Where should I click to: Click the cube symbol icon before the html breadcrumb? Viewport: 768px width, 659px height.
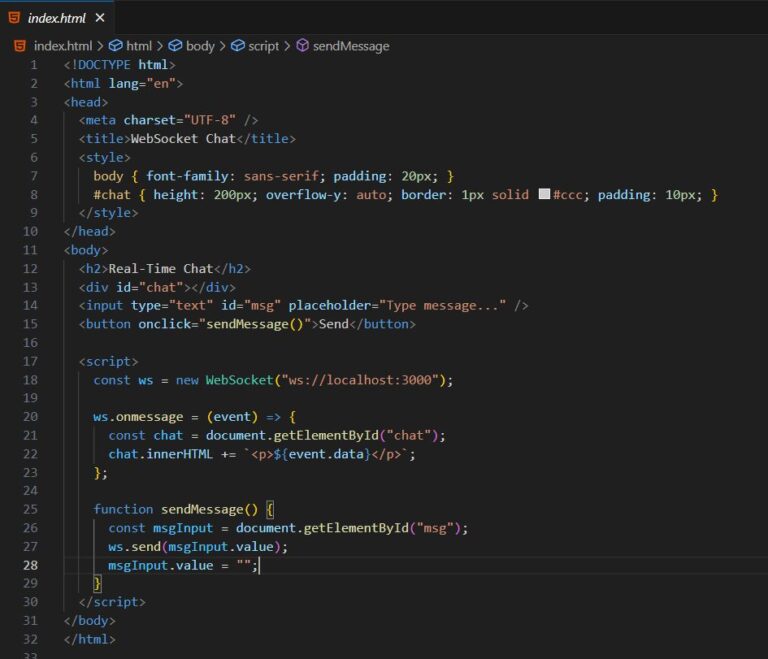(115, 46)
